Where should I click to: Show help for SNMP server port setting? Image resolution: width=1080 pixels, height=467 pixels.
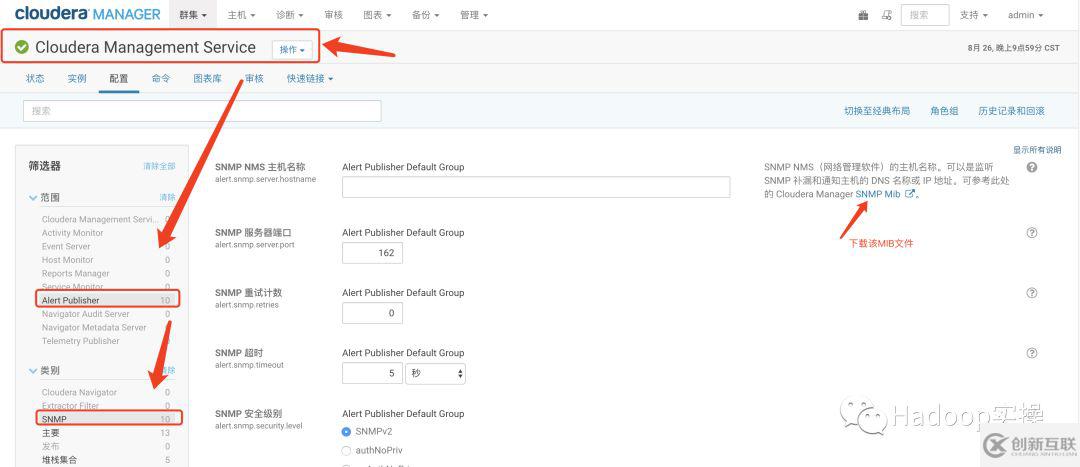[x=1032, y=233]
